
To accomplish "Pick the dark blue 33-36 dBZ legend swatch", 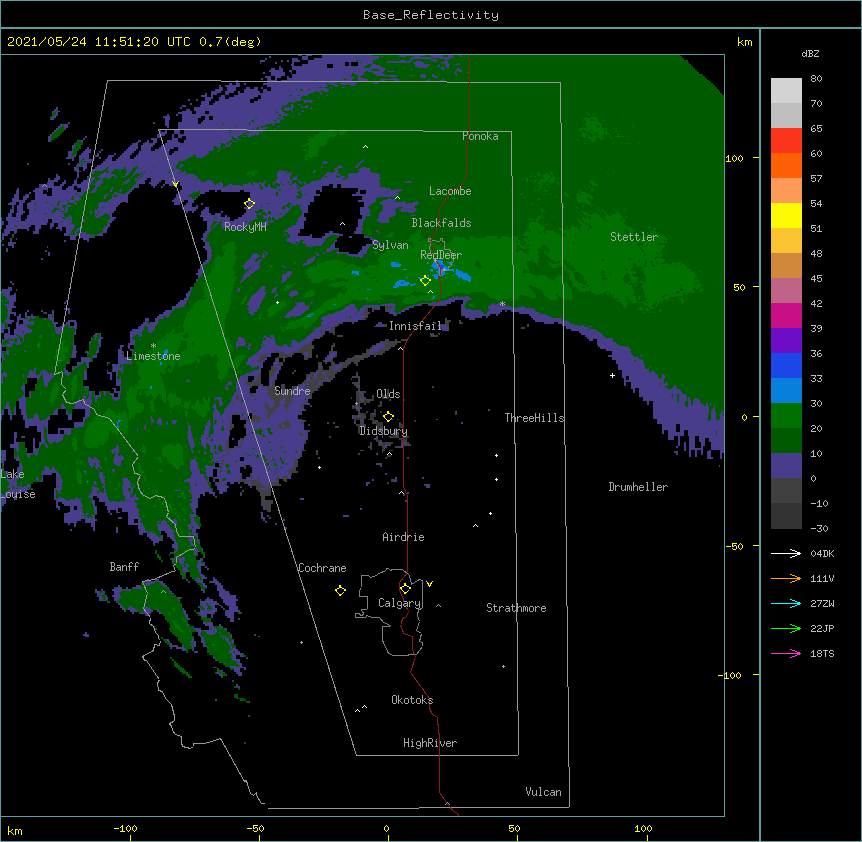I will click(x=786, y=365).
